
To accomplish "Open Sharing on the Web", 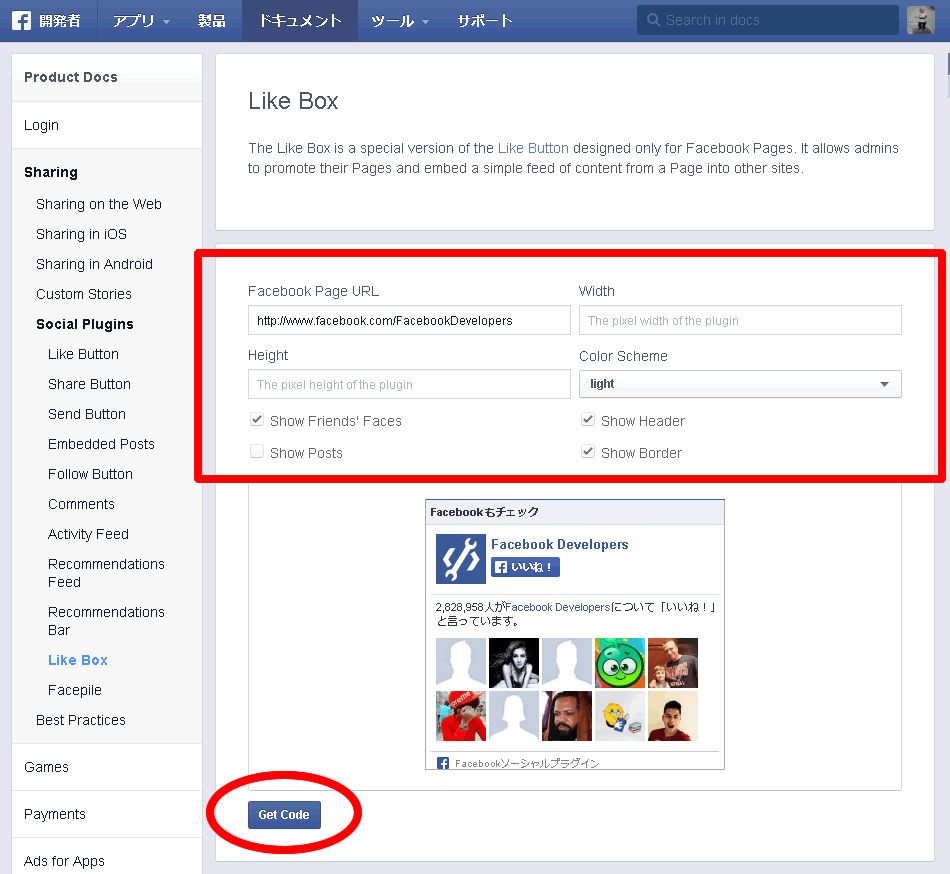I will click(99, 204).
